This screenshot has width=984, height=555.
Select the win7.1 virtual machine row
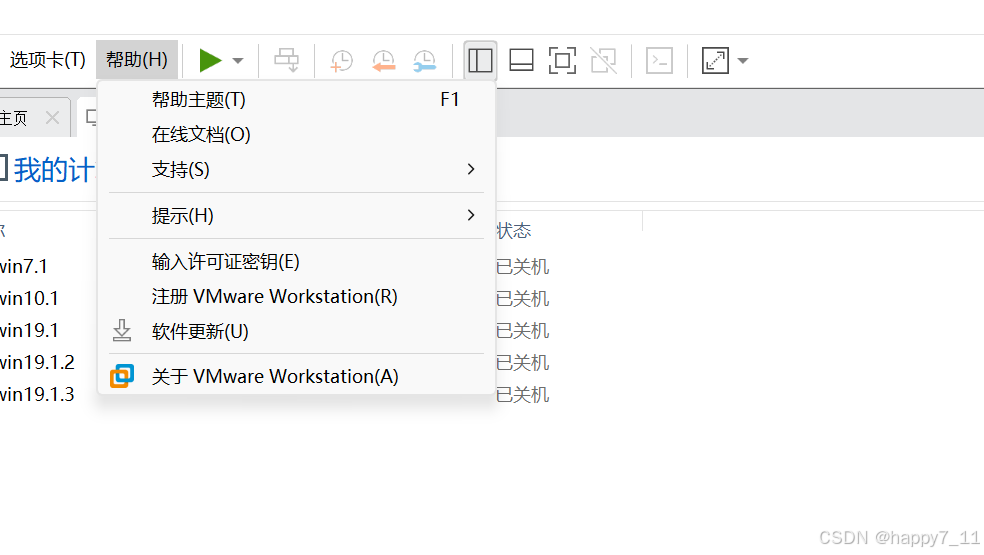click(24, 266)
